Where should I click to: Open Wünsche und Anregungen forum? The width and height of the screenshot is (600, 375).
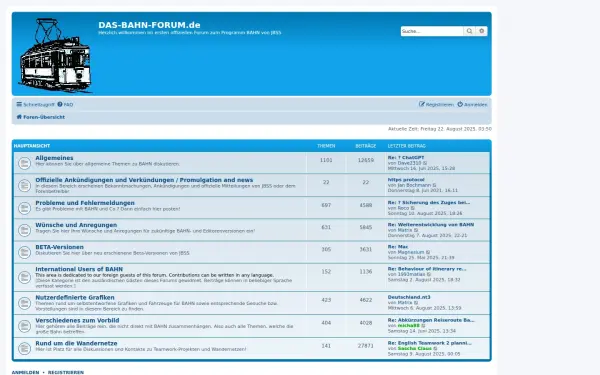(x=76, y=225)
